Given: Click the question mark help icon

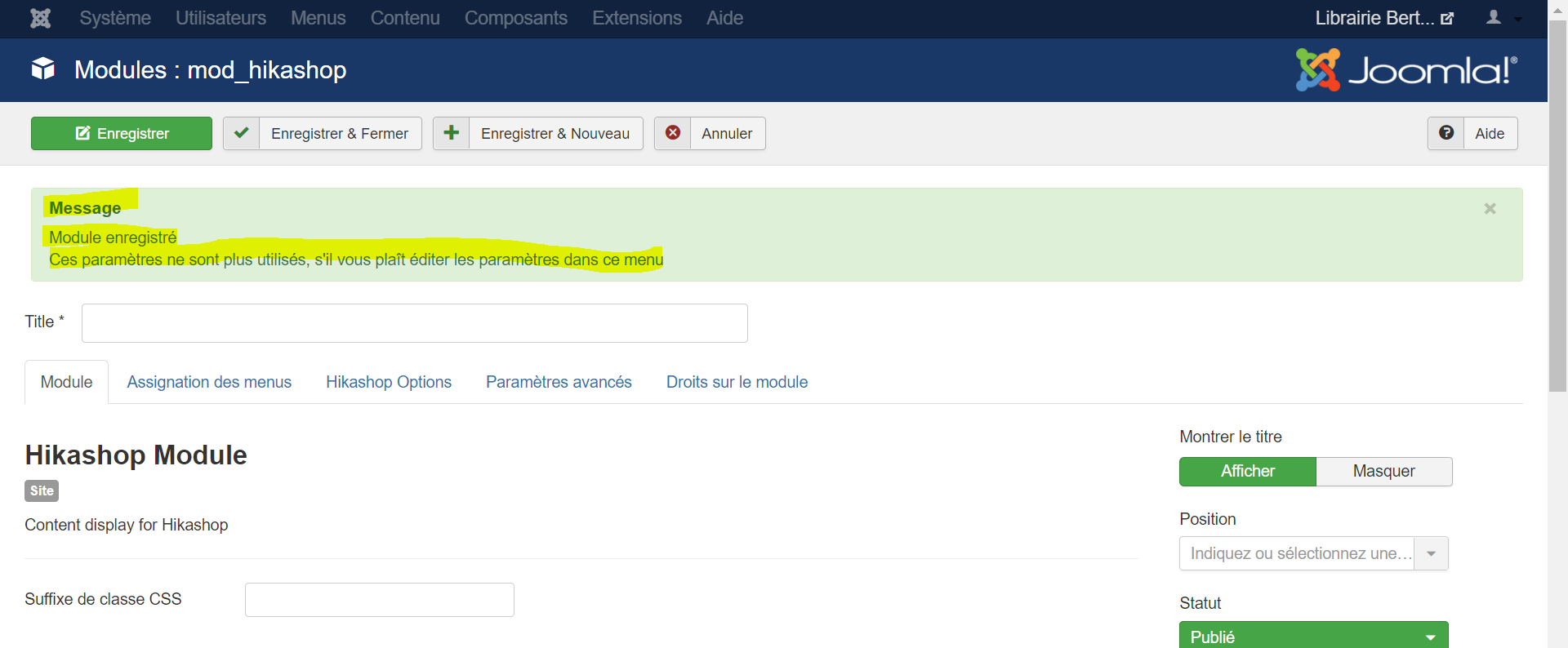Looking at the screenshot, I should pos(1446,133).
